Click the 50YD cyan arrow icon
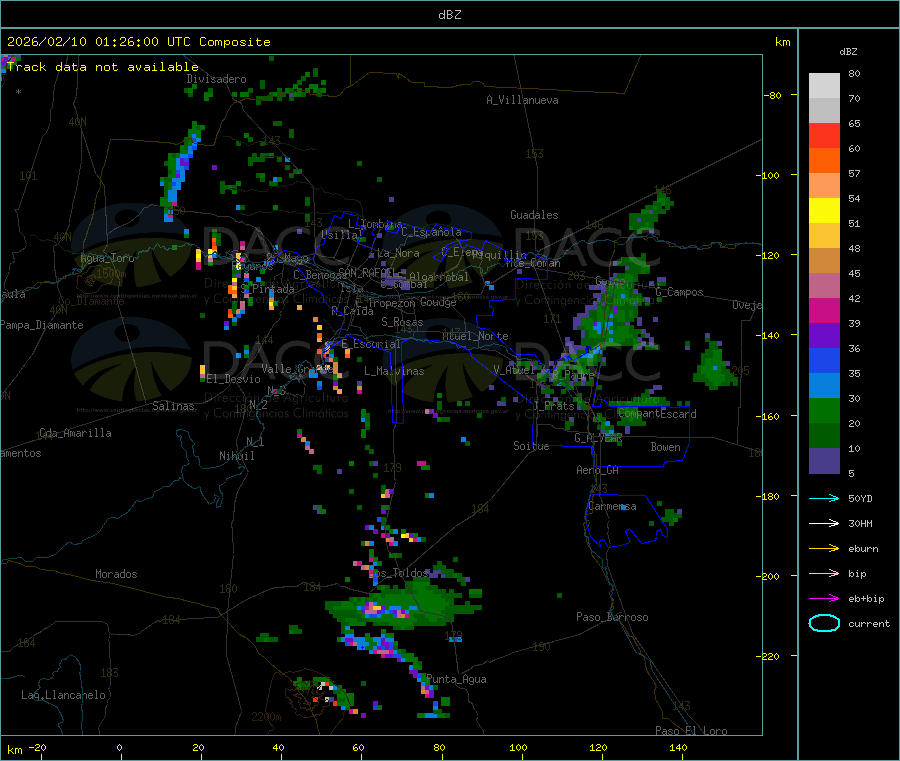The image size is (900, 761). pos(824,498)
